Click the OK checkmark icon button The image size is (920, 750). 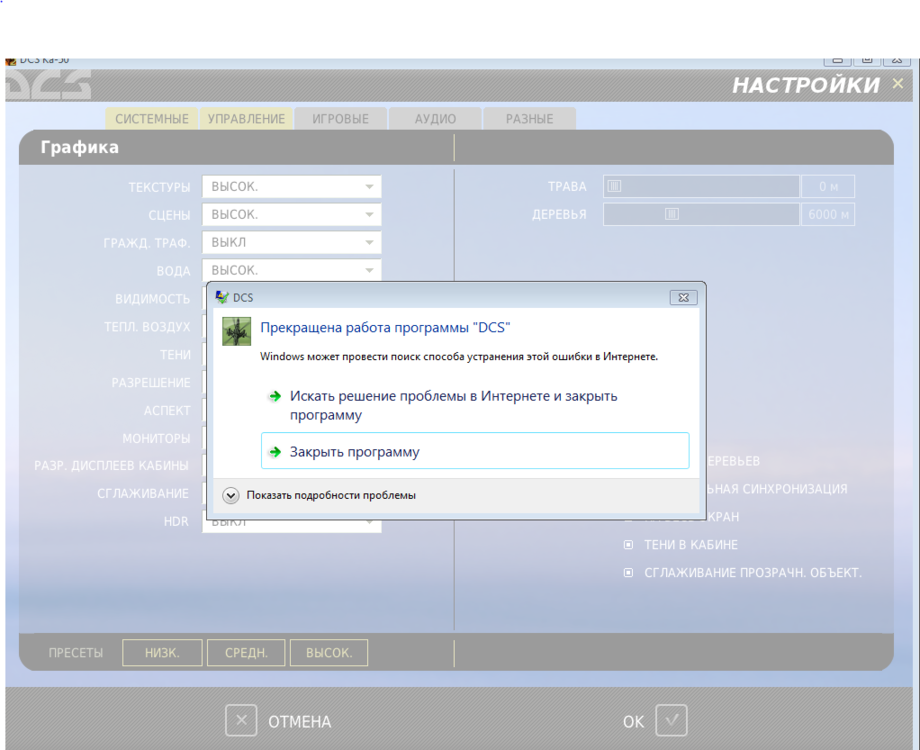tap(671, 720)
